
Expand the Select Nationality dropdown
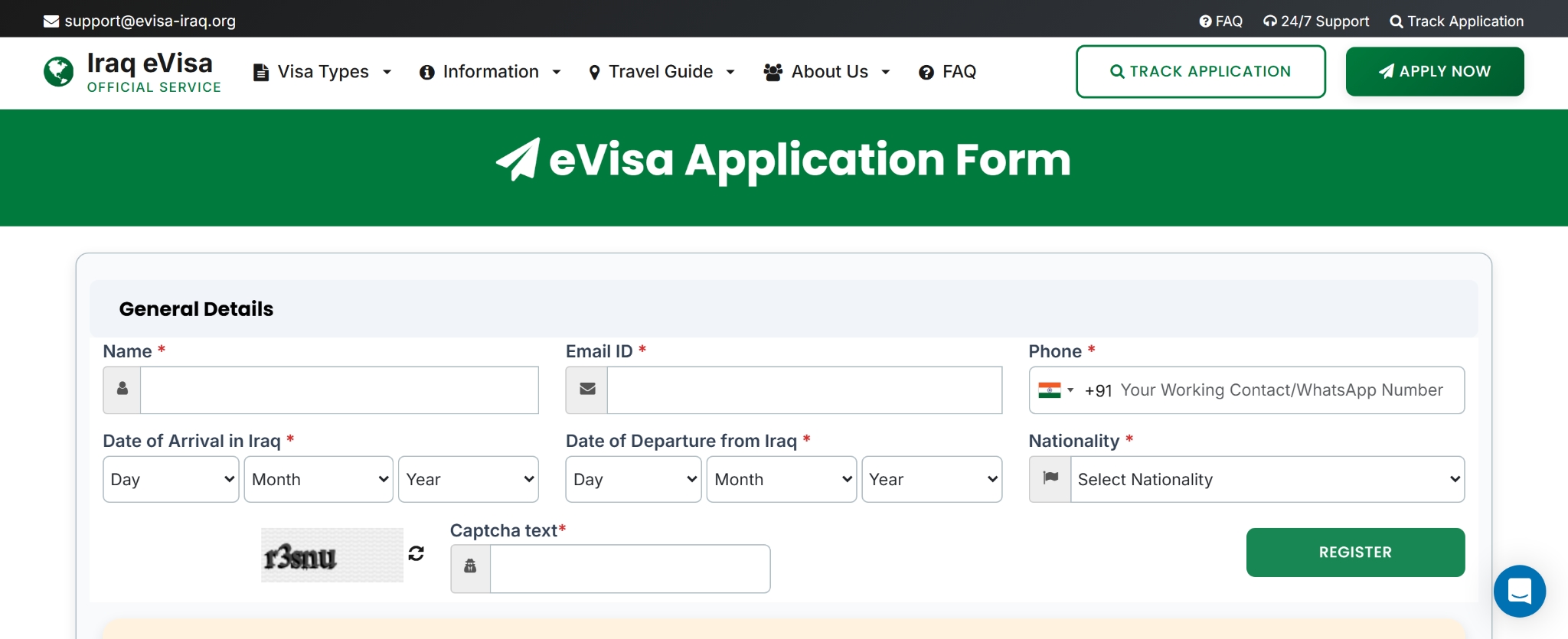[1267, 479]
